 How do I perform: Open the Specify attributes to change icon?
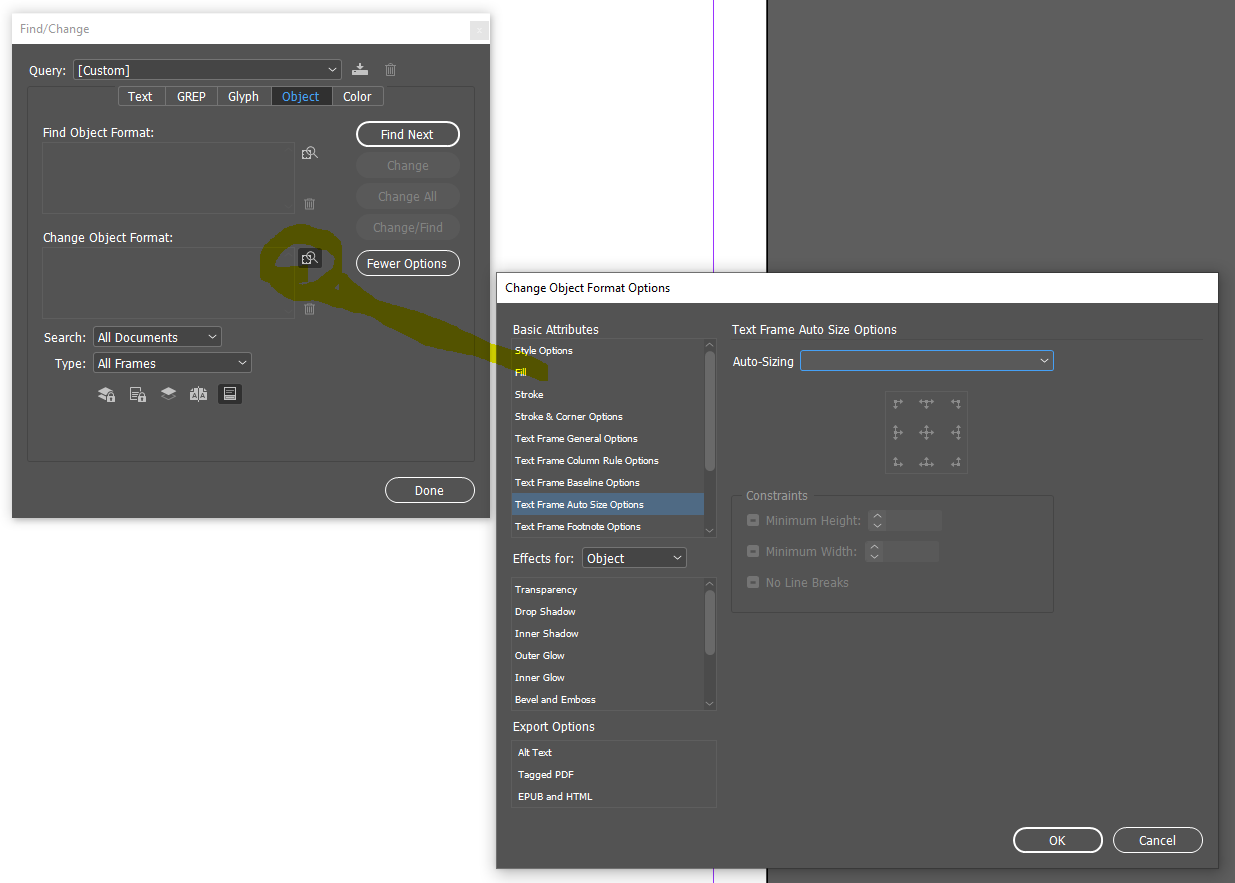tap(310, 257)
